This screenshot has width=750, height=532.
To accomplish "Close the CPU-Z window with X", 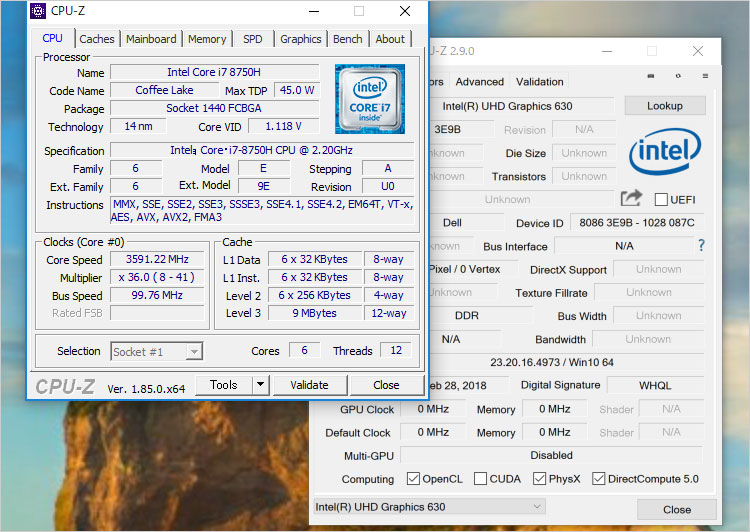I will [405, 11].
